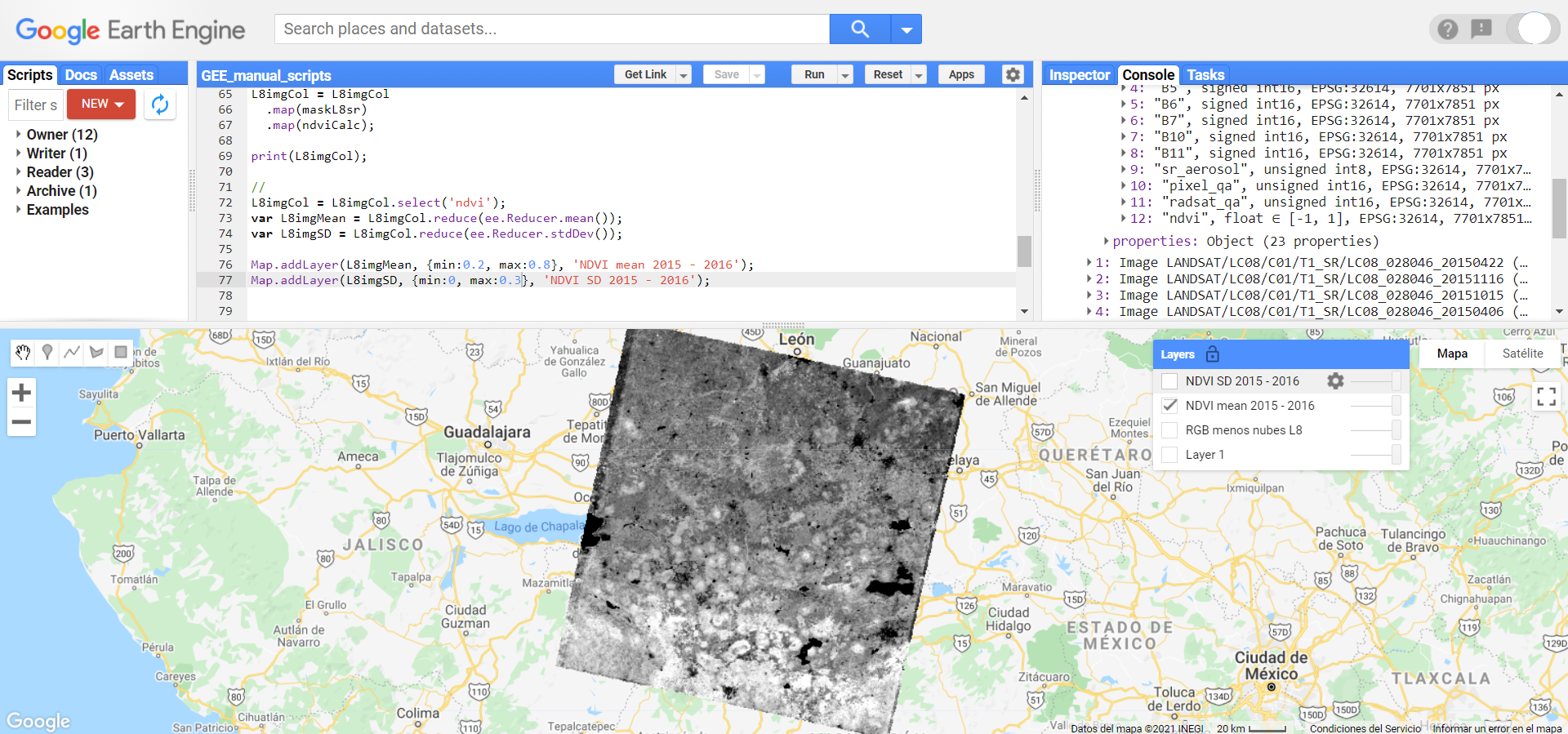1568x734 pixels.
Task: Expand the properties Object in console
Action: coord(1106,241)
